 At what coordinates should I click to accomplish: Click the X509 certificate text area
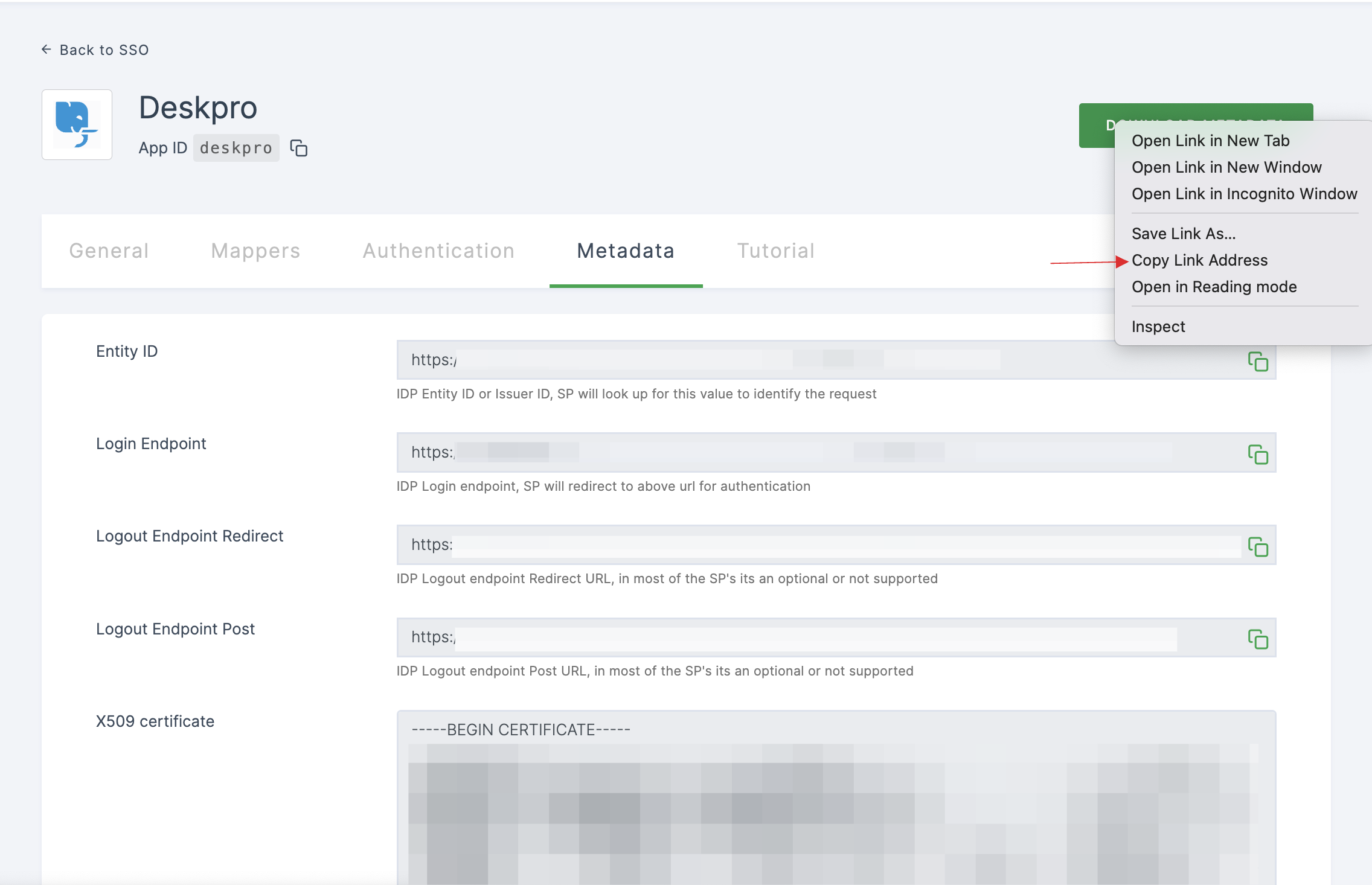[x=836, y=797]
